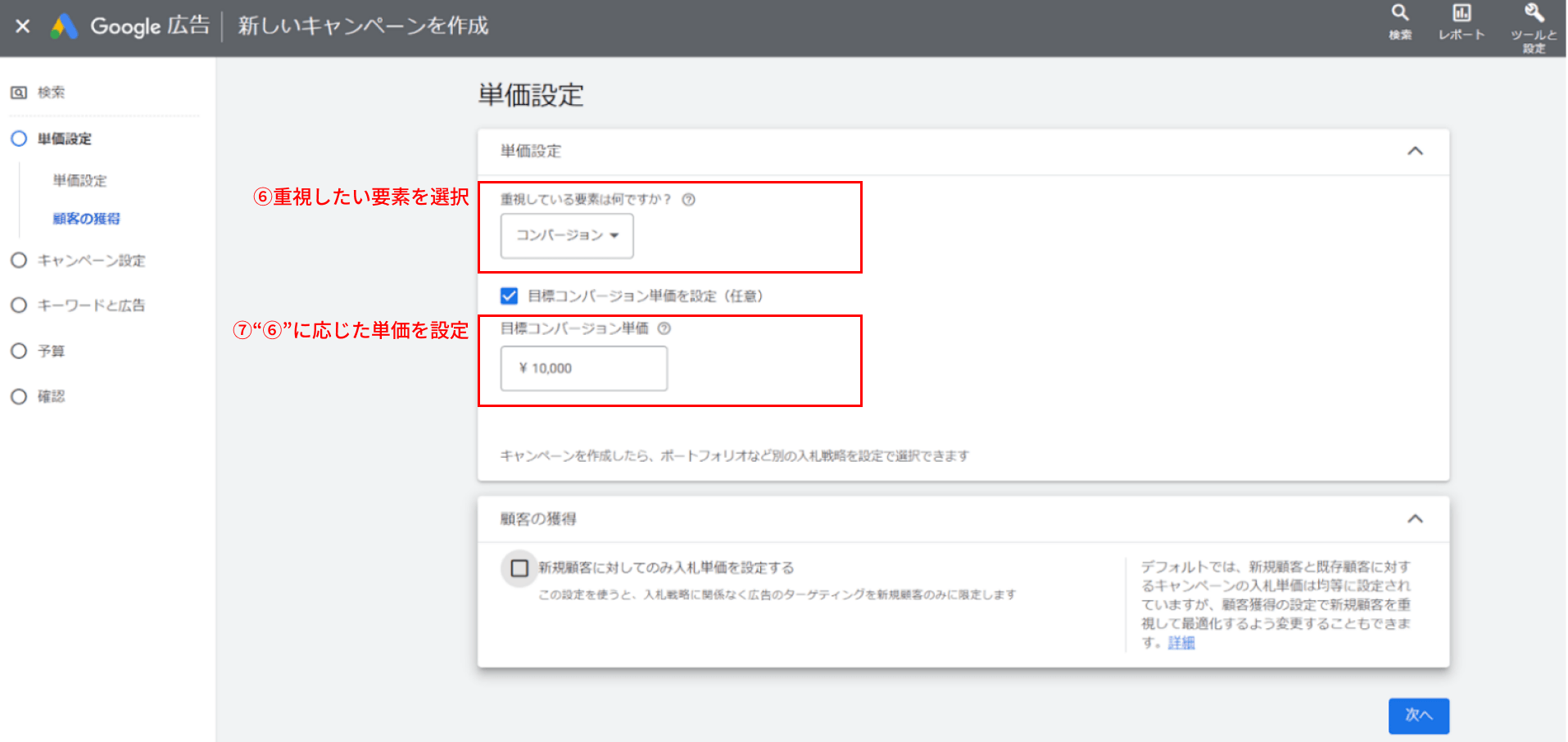
Task: Click the ¥10,000 target CPA input field
Action: (584, 369)
